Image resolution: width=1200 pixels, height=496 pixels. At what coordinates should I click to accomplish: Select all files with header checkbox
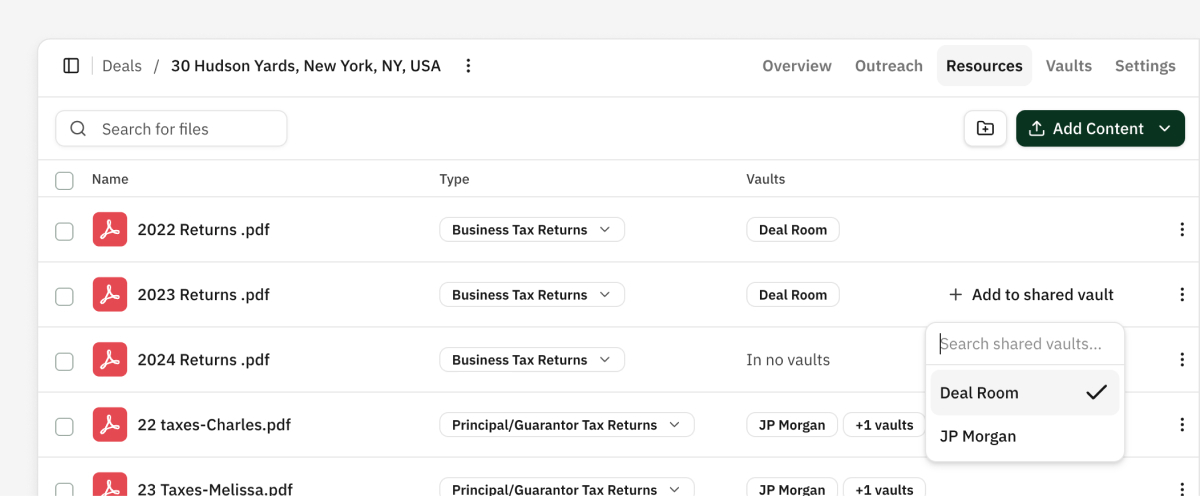[x=64, y=180]
